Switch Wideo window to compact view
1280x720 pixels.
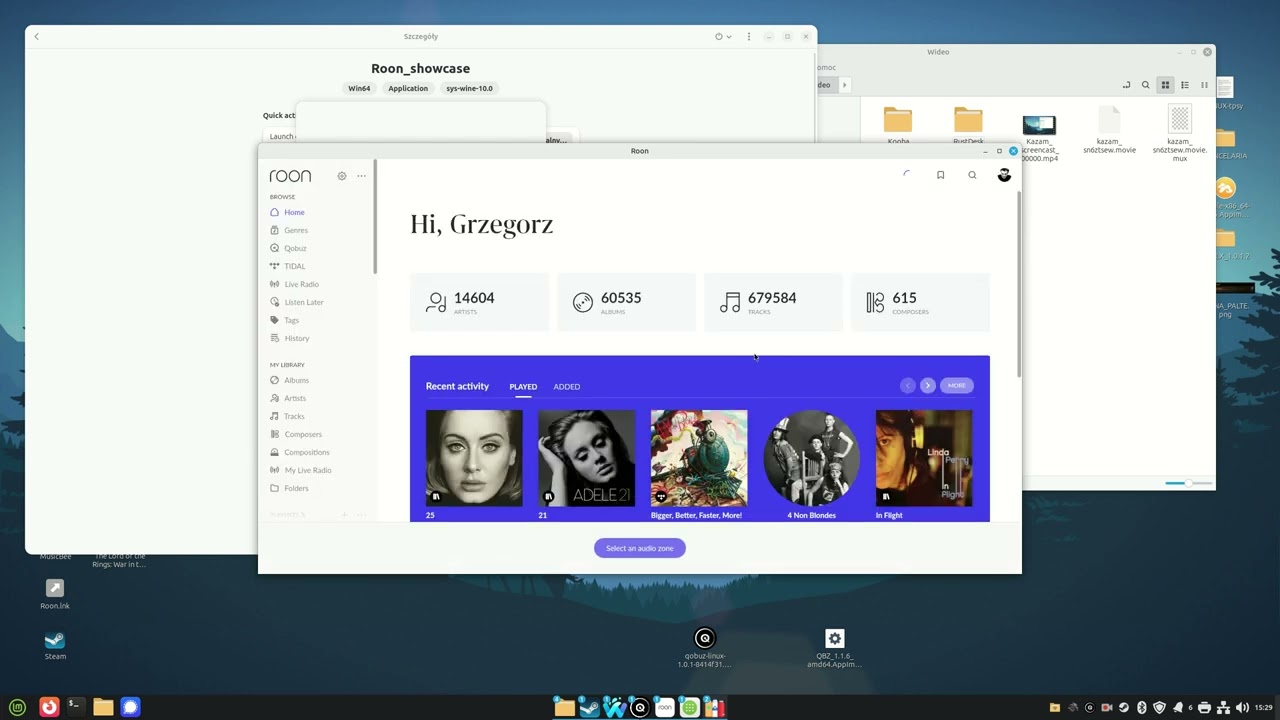1204,85
